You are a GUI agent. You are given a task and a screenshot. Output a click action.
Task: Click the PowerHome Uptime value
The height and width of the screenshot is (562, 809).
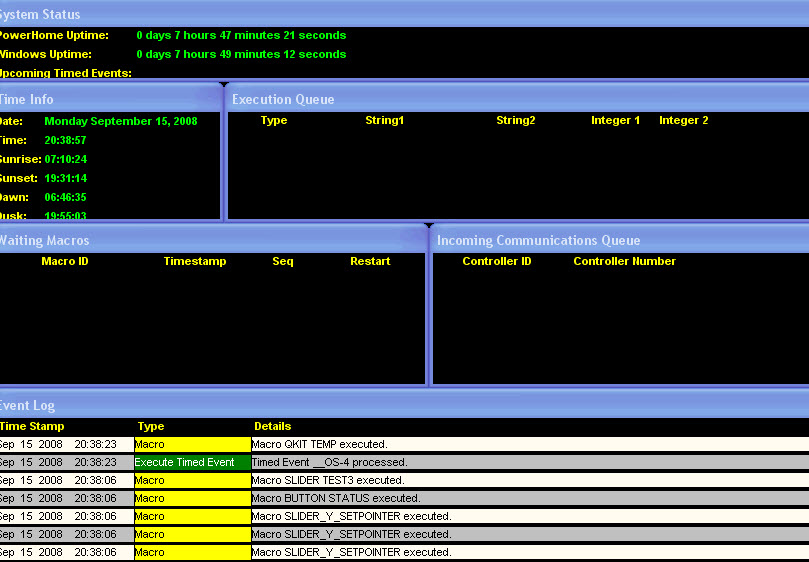pyautogui.click(x=241, y=35)
